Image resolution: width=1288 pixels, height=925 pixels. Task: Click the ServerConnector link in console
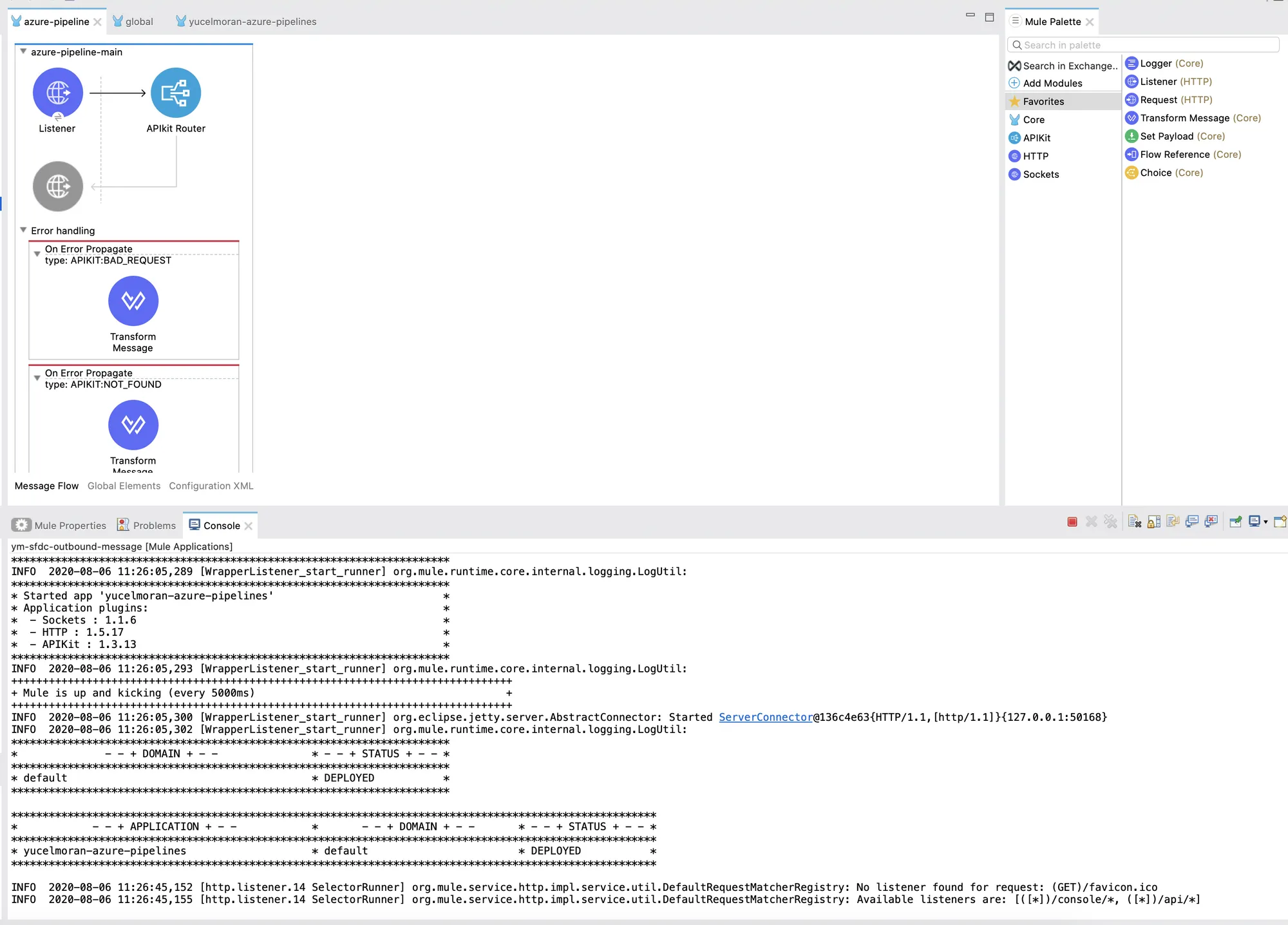tap(766, 717)
